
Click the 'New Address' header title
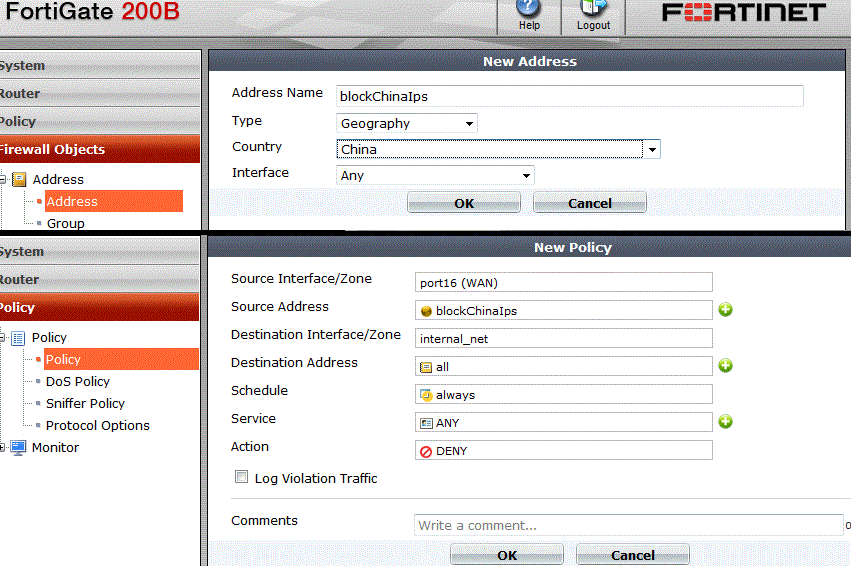(x=530, y=61)
